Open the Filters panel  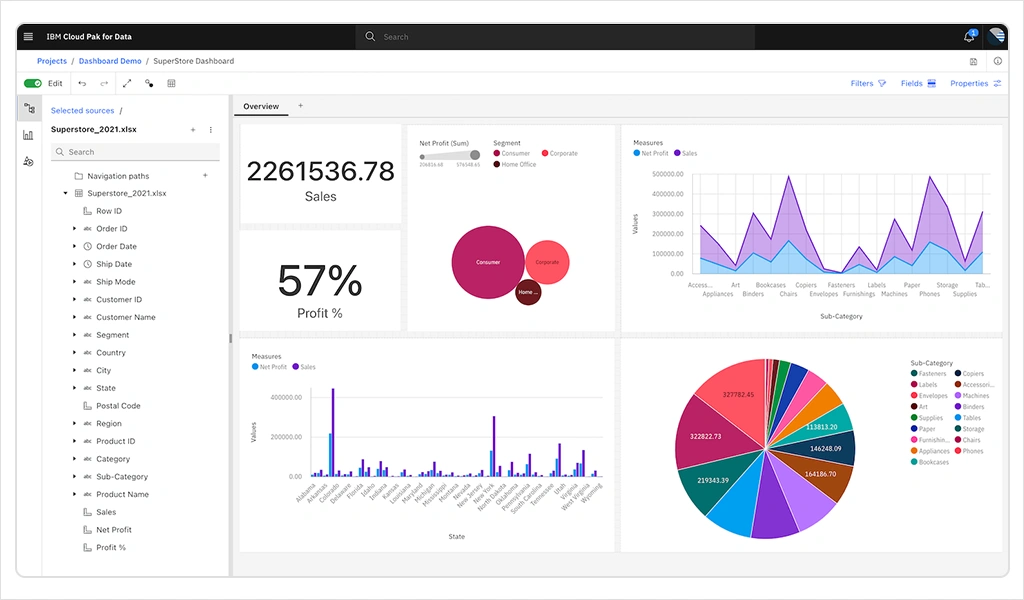pos(868,84)
